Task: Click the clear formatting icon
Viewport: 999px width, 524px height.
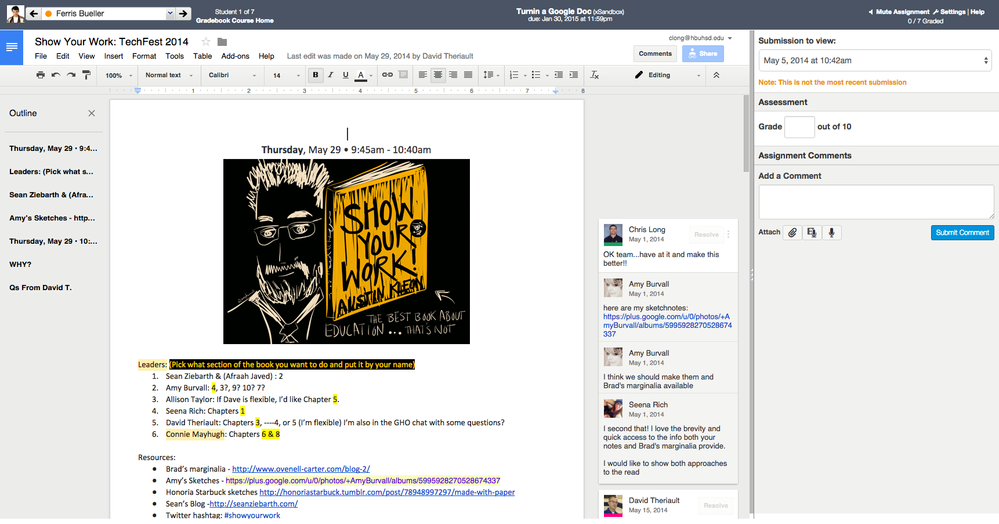Action: pyautogui.click(x=595, y=75)
